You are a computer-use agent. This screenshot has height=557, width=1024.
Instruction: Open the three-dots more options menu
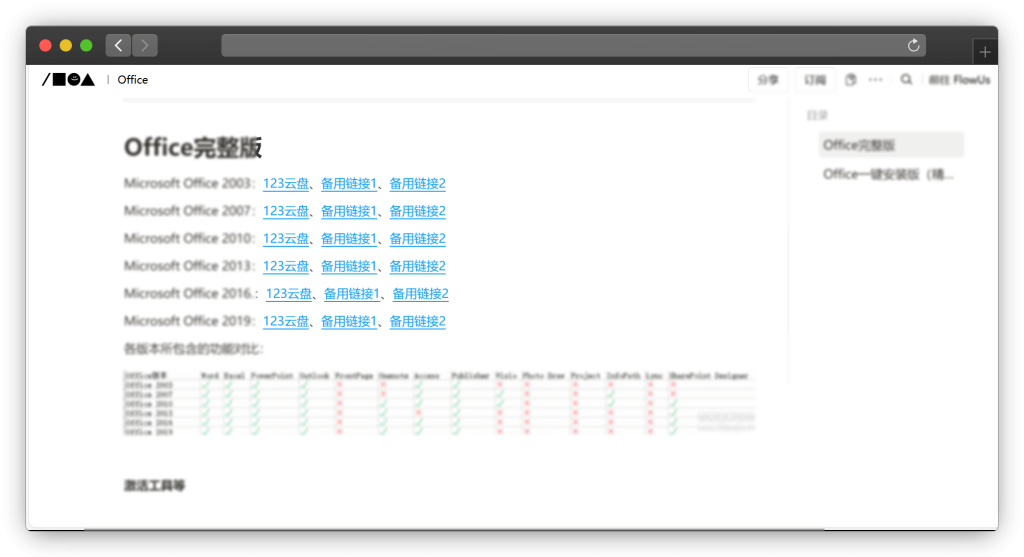[x=876, y=80]
